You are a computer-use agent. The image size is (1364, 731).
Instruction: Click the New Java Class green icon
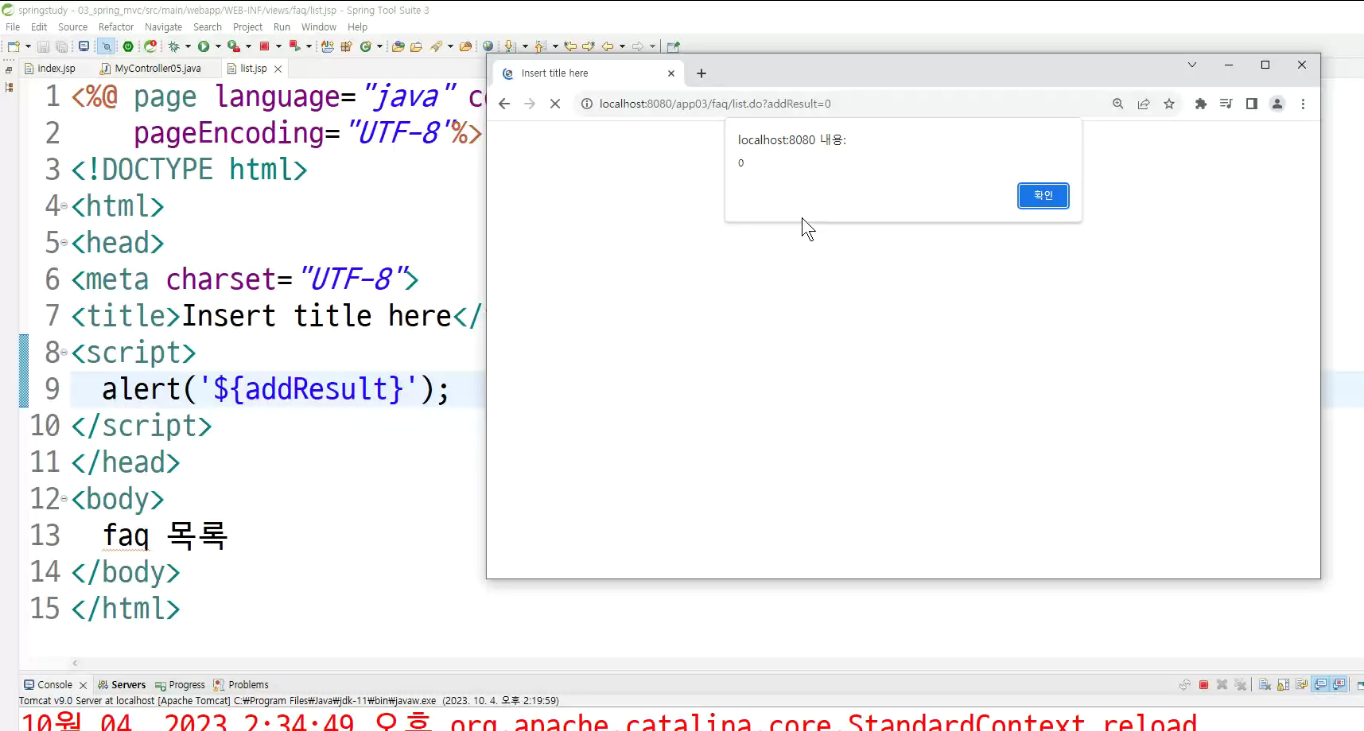click(365, 46)
